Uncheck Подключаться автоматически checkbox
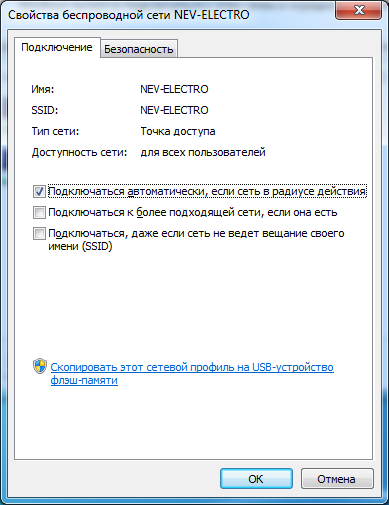Screen dimensions: 389x505 click(39, 192)
